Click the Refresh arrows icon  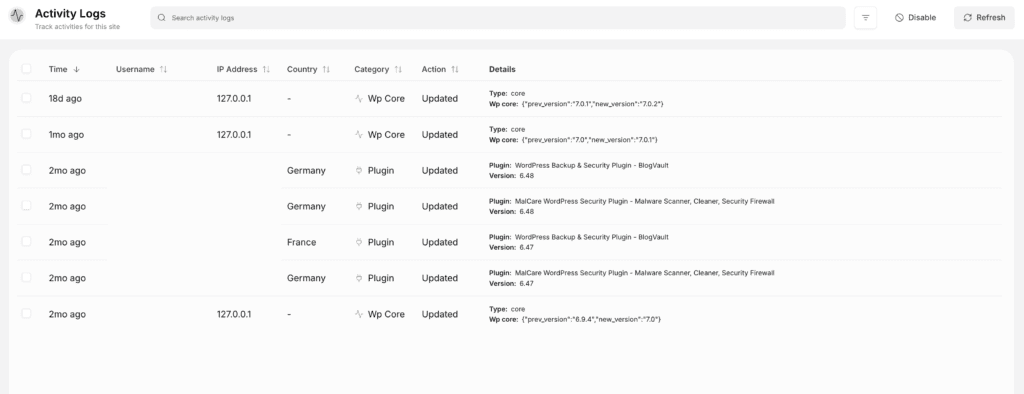pos(968,18)
